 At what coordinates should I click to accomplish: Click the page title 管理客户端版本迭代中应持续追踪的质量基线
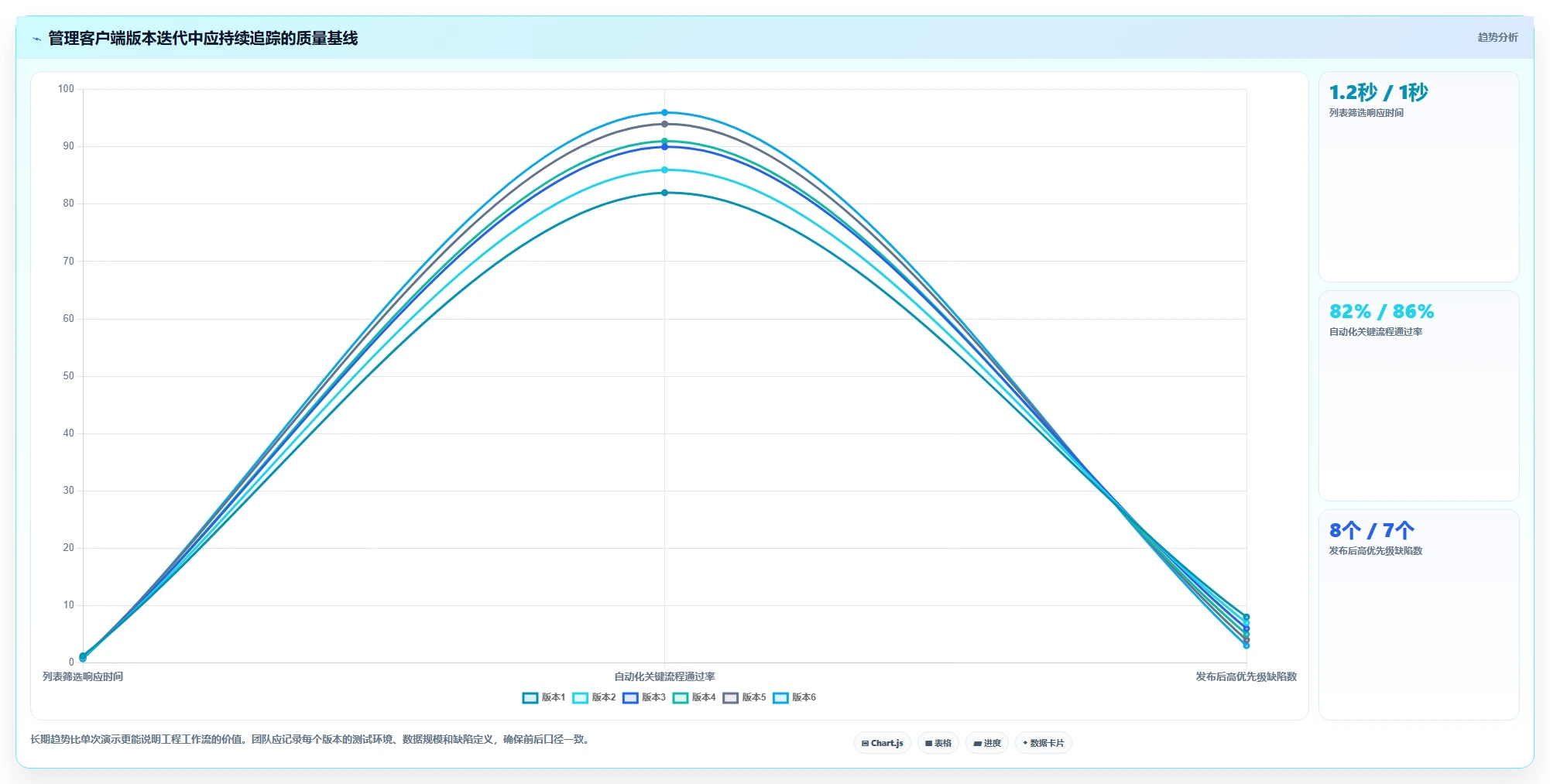tap(203, 39)
